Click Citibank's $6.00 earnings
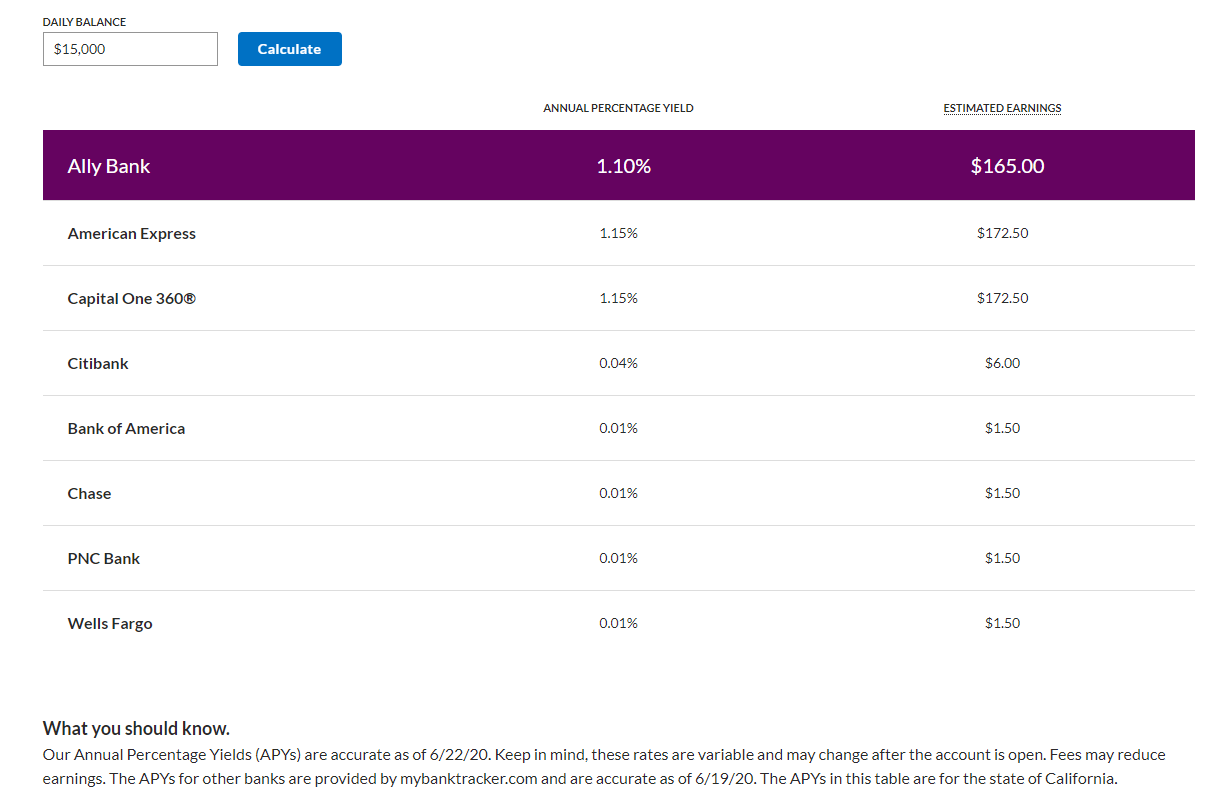The width and height of the screenshot is (1221, 800). [1002, 363]
